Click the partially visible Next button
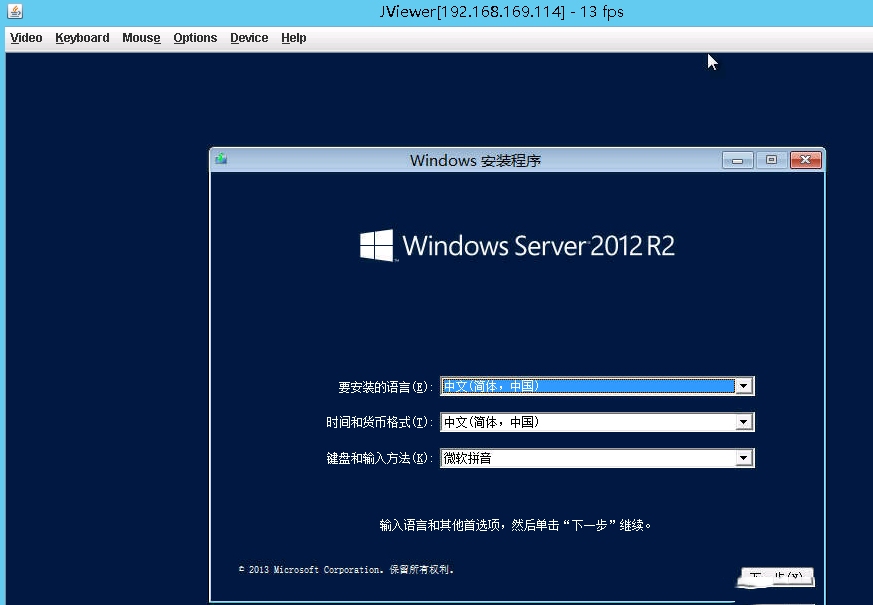This screenshot has width=873, height=605. (x=776, y=577)
